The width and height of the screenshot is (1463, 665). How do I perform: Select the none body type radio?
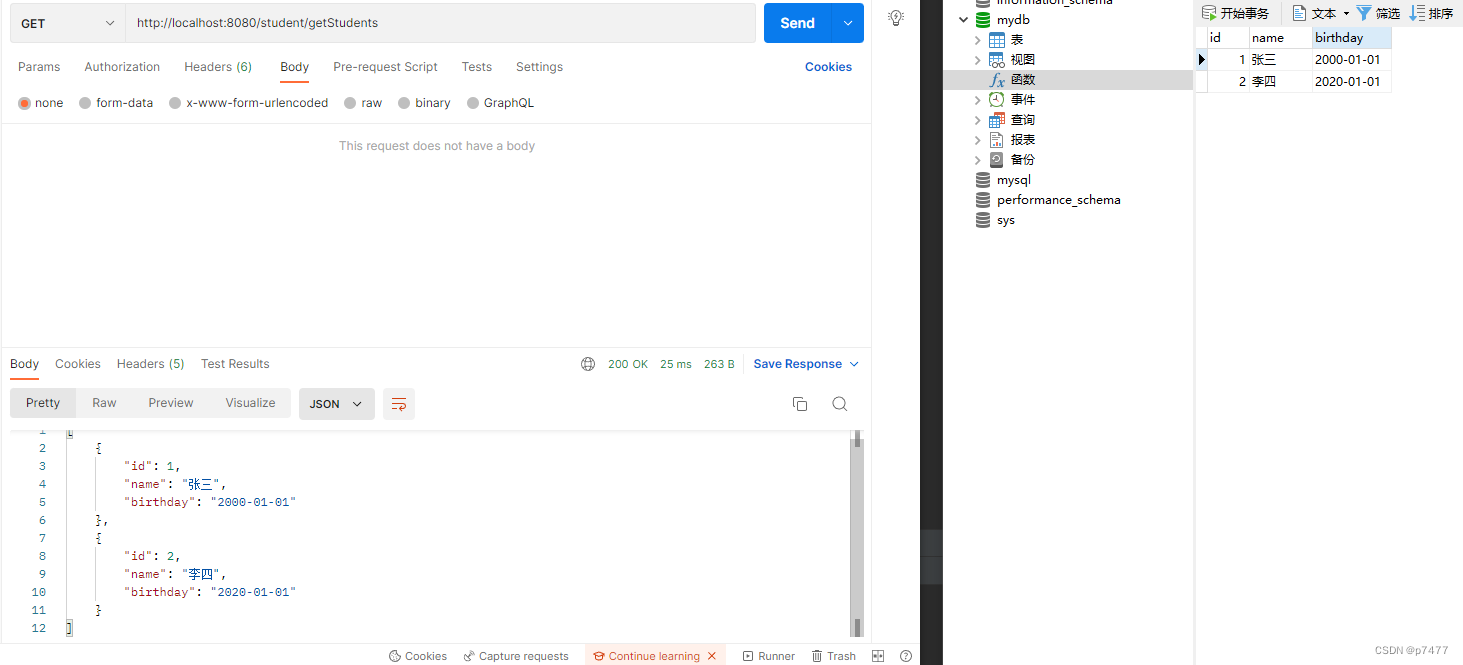click(24, 103)
